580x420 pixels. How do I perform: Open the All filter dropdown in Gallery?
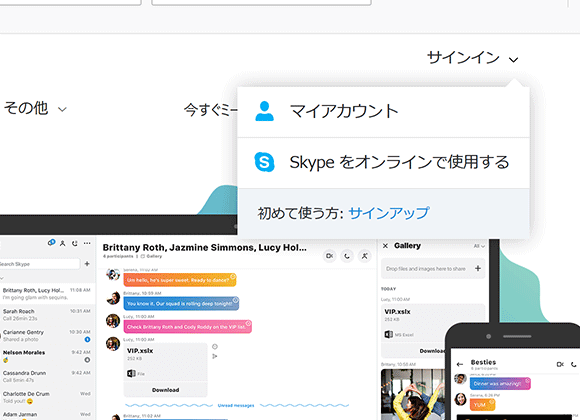[x=479, y=246]
